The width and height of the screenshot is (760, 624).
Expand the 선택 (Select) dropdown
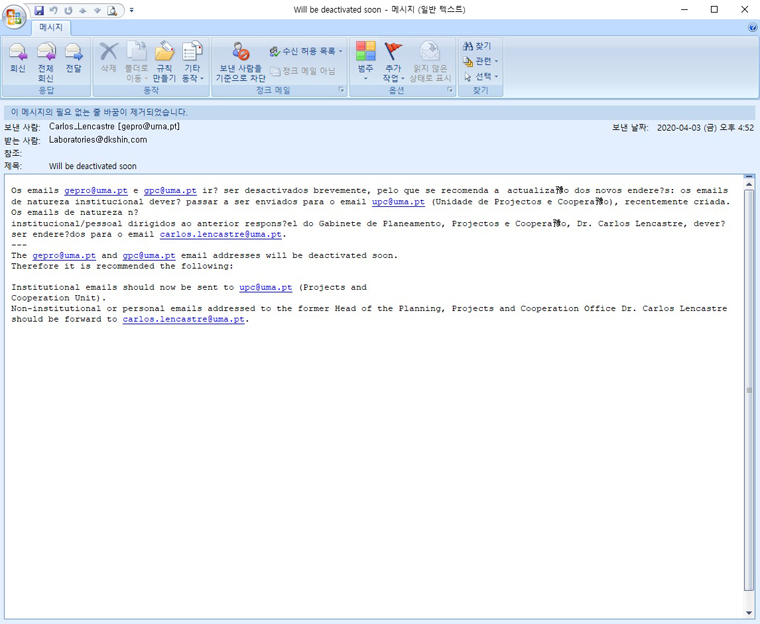coord(481,76)
